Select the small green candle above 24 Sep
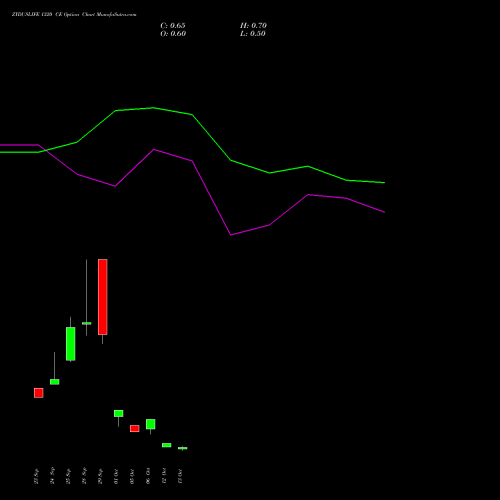 [55, 382]
